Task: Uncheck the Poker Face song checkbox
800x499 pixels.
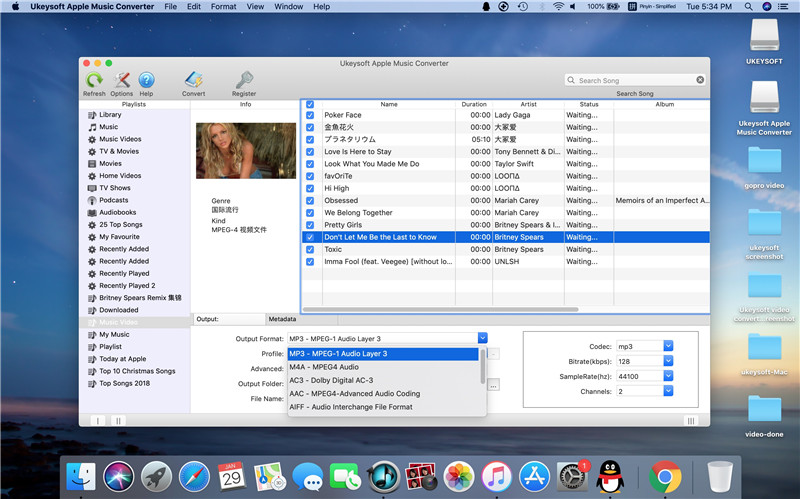Action: (x=310, y=115)
